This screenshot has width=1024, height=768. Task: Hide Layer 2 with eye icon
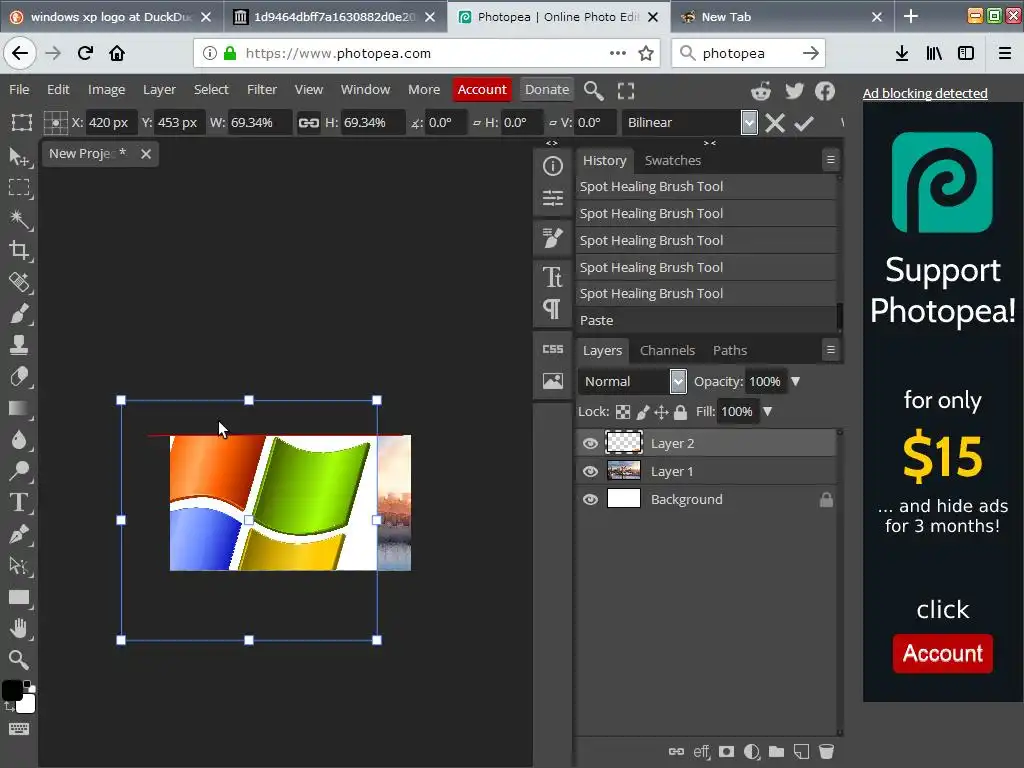click(590, 443)
